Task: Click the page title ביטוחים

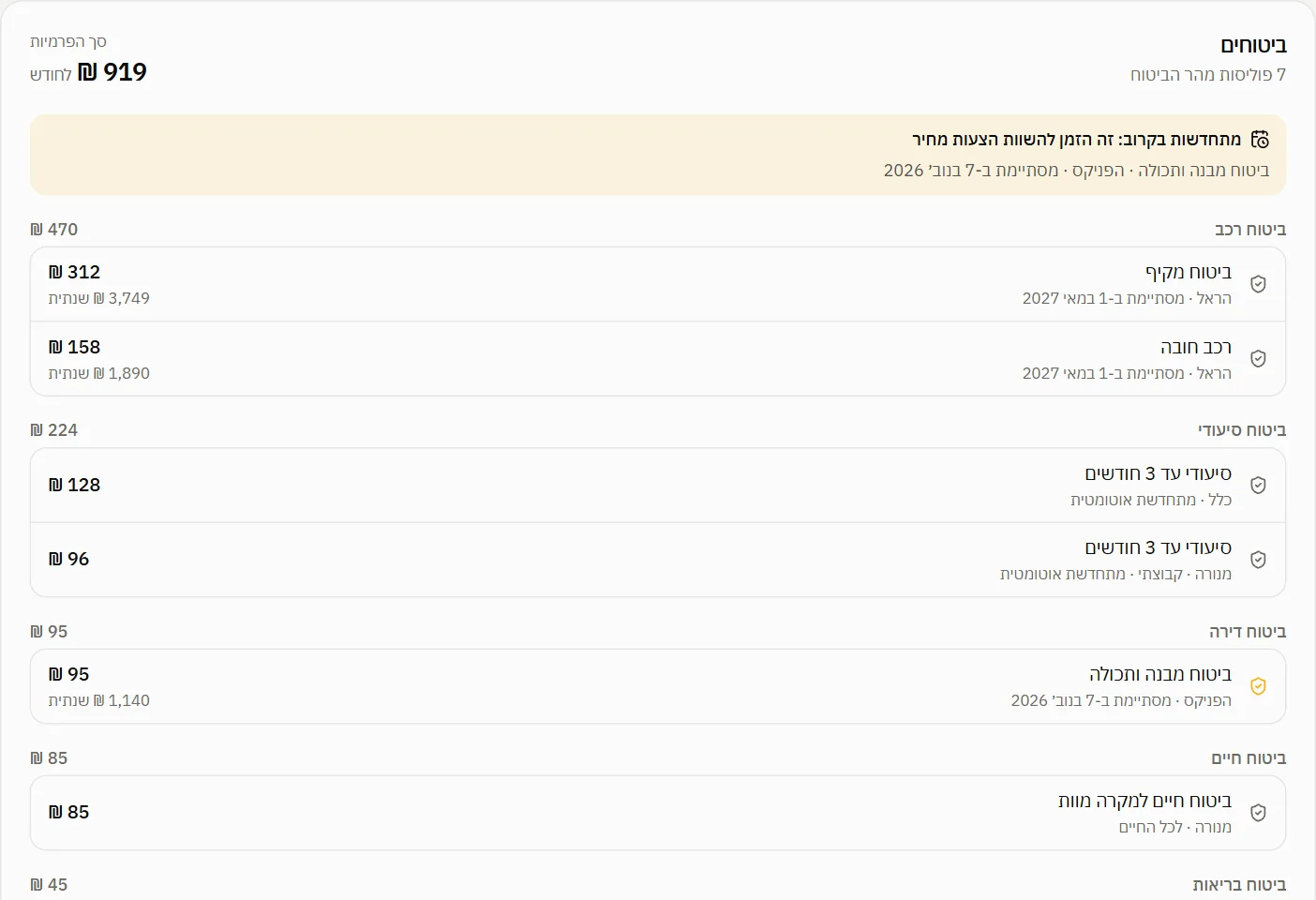Action: 1253,45
